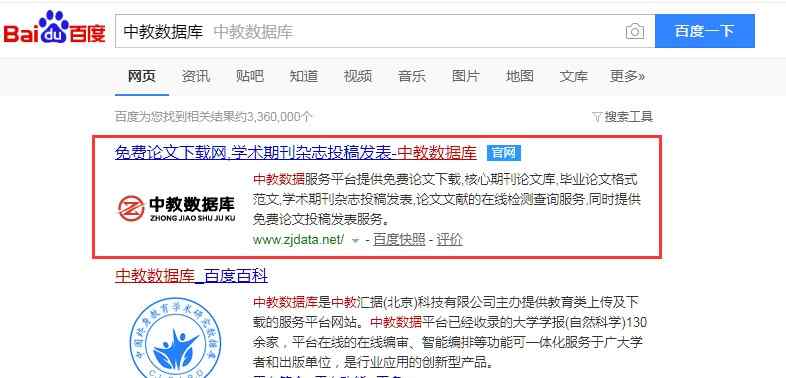This screenshot has height=378, width=786.
Task: Open the 贴吧 tab
Action: tap(249, 76)
